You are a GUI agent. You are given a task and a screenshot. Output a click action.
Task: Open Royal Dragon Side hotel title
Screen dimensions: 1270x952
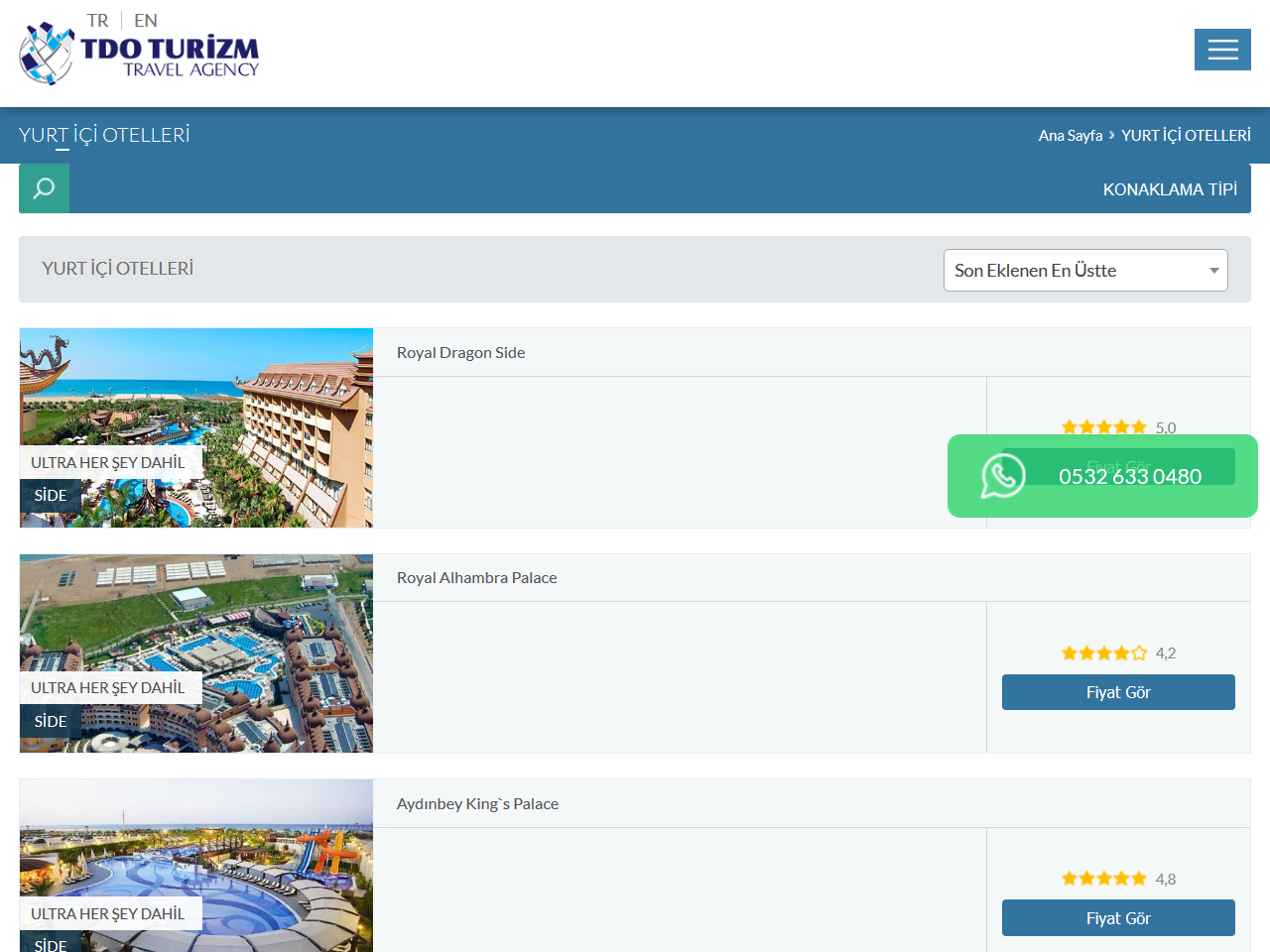pyautogui.click(x=461, y=352)
